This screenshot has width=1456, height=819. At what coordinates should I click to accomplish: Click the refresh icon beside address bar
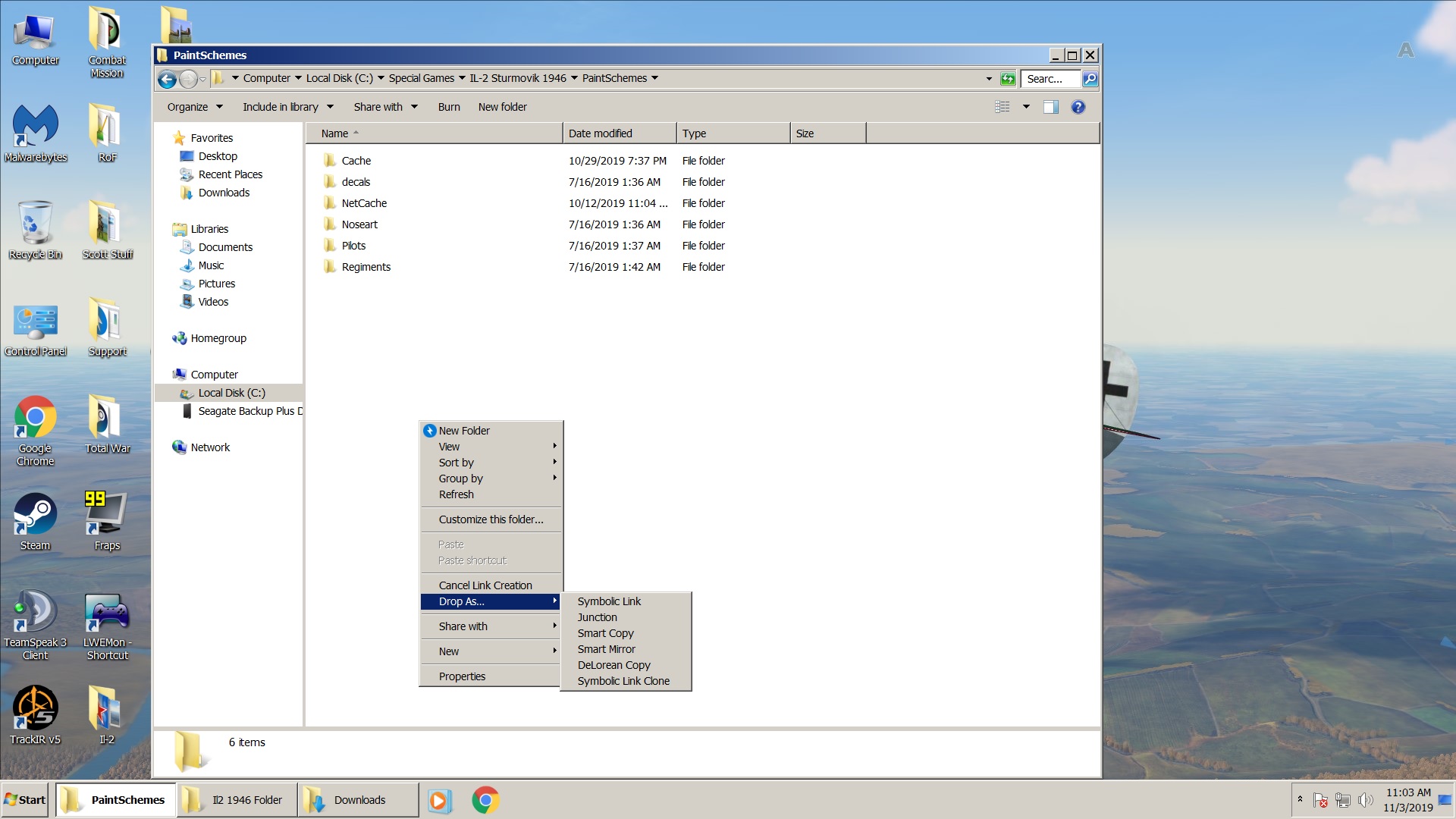tap(1008, 79)
